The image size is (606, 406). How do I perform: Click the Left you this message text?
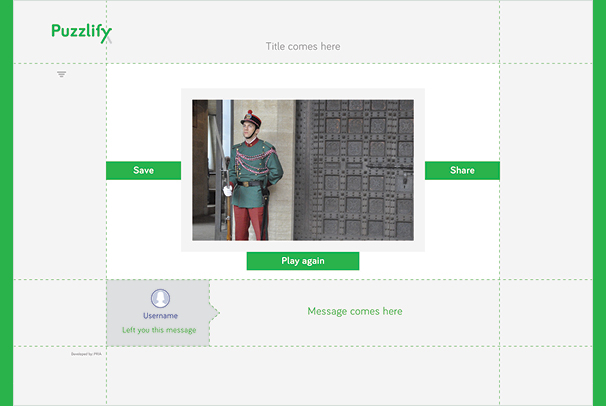pos(159,330)
